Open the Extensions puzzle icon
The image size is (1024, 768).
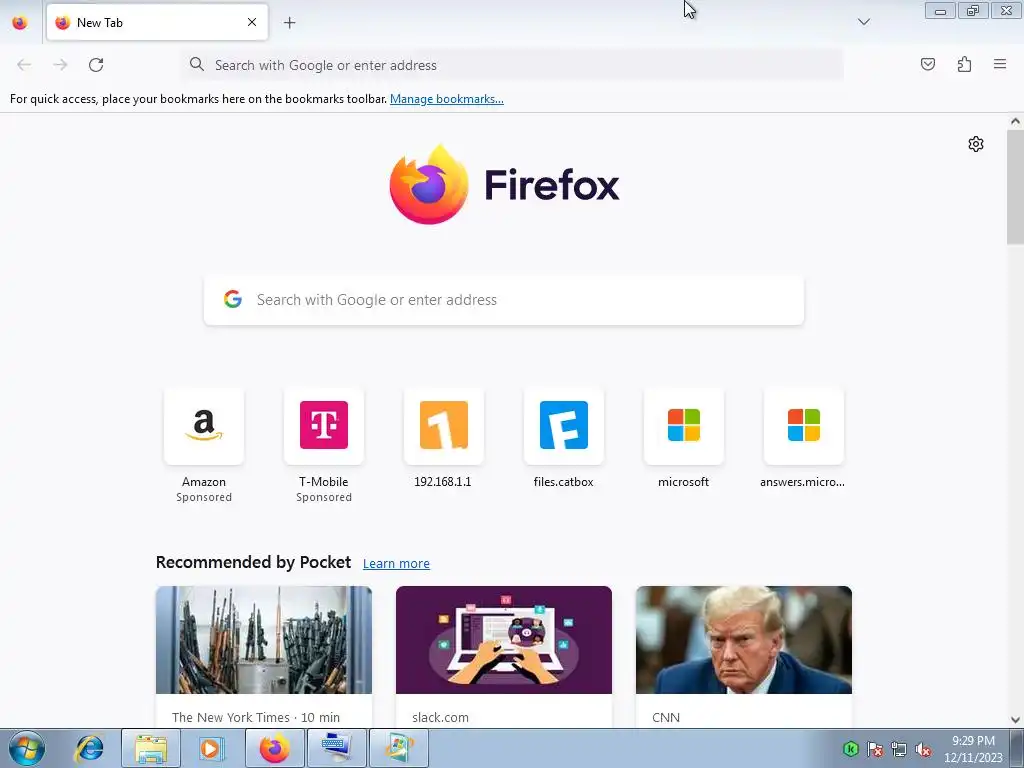[x=964, y=64]
